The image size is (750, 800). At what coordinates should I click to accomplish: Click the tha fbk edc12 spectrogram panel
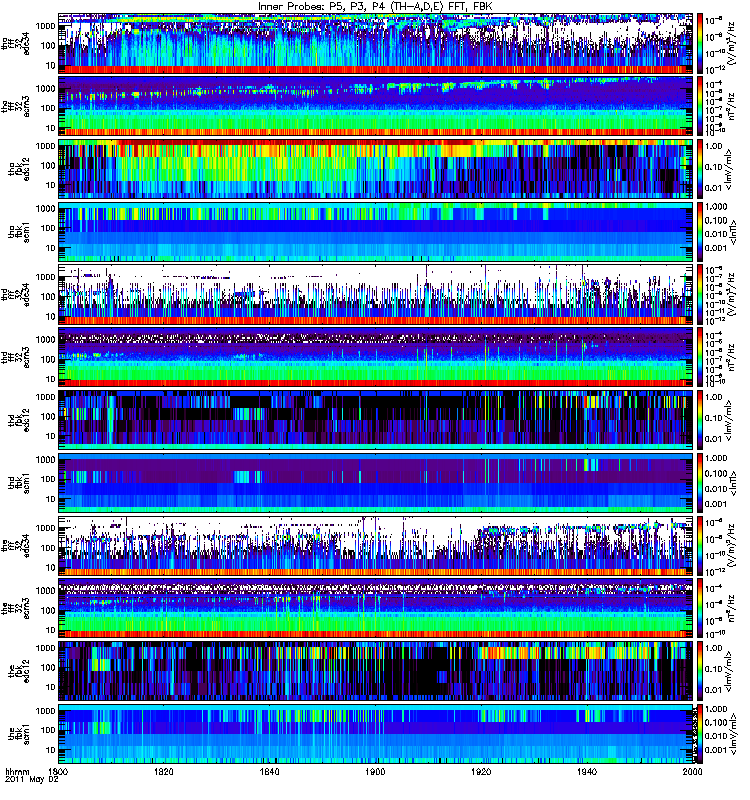376,169
